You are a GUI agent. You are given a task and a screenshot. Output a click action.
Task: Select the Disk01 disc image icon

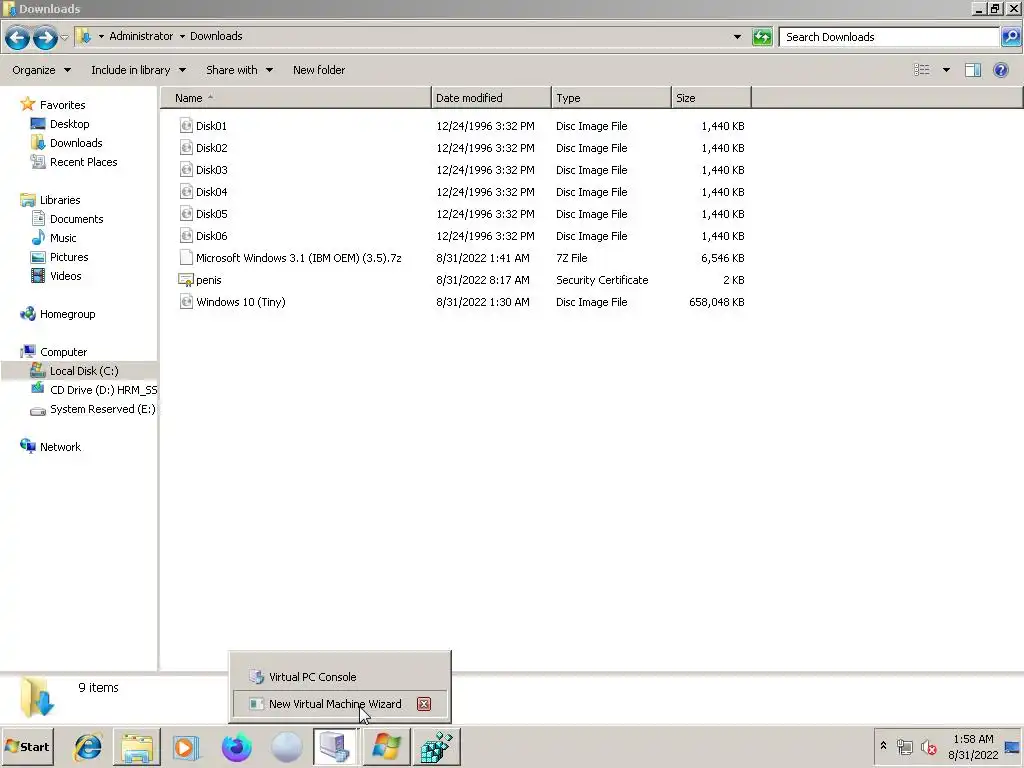click(x=186, y=125)
